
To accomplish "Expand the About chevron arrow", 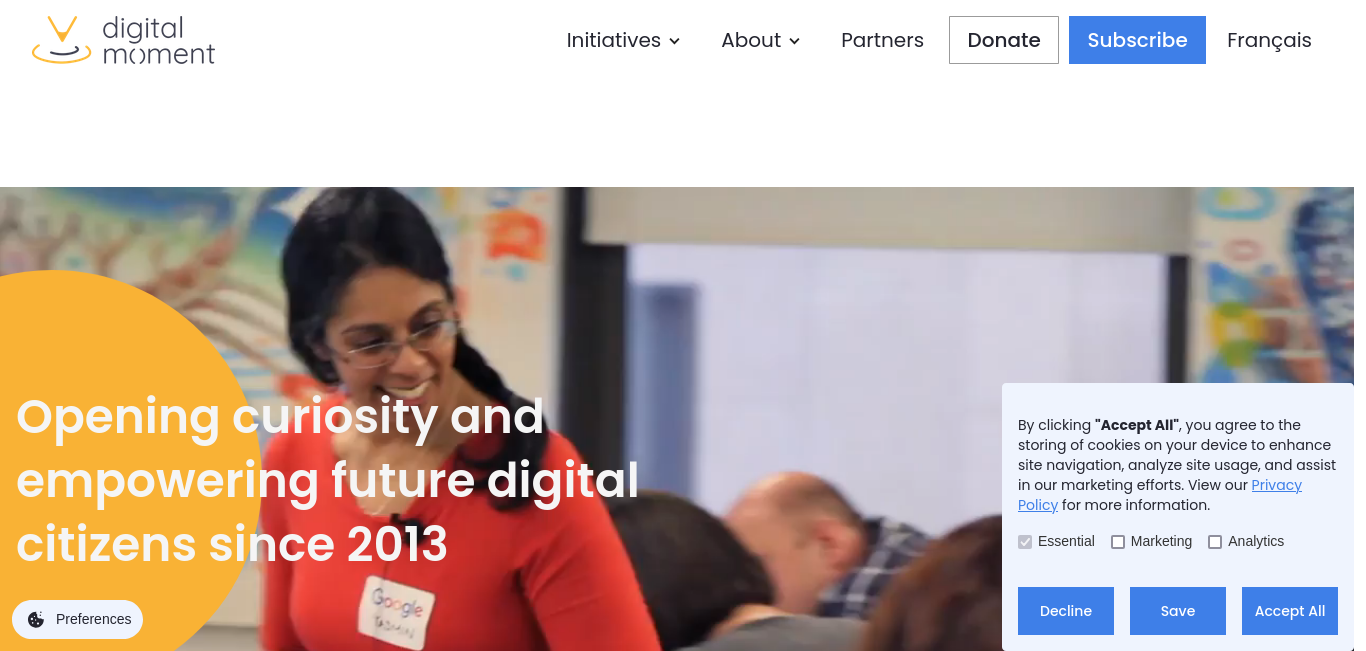I will [x=795, y=41].
